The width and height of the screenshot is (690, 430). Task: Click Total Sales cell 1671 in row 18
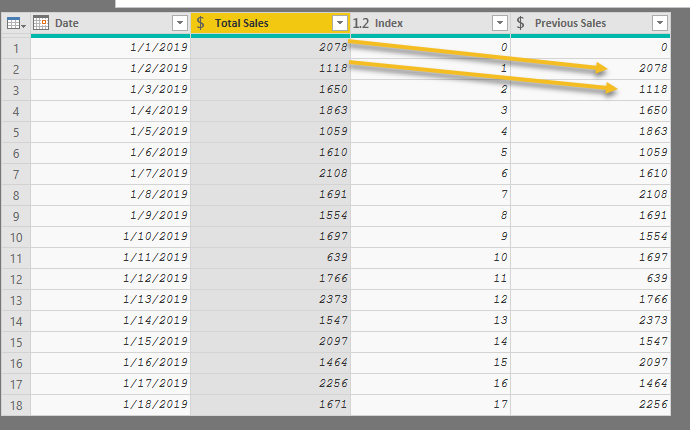[x=271, y=405]
